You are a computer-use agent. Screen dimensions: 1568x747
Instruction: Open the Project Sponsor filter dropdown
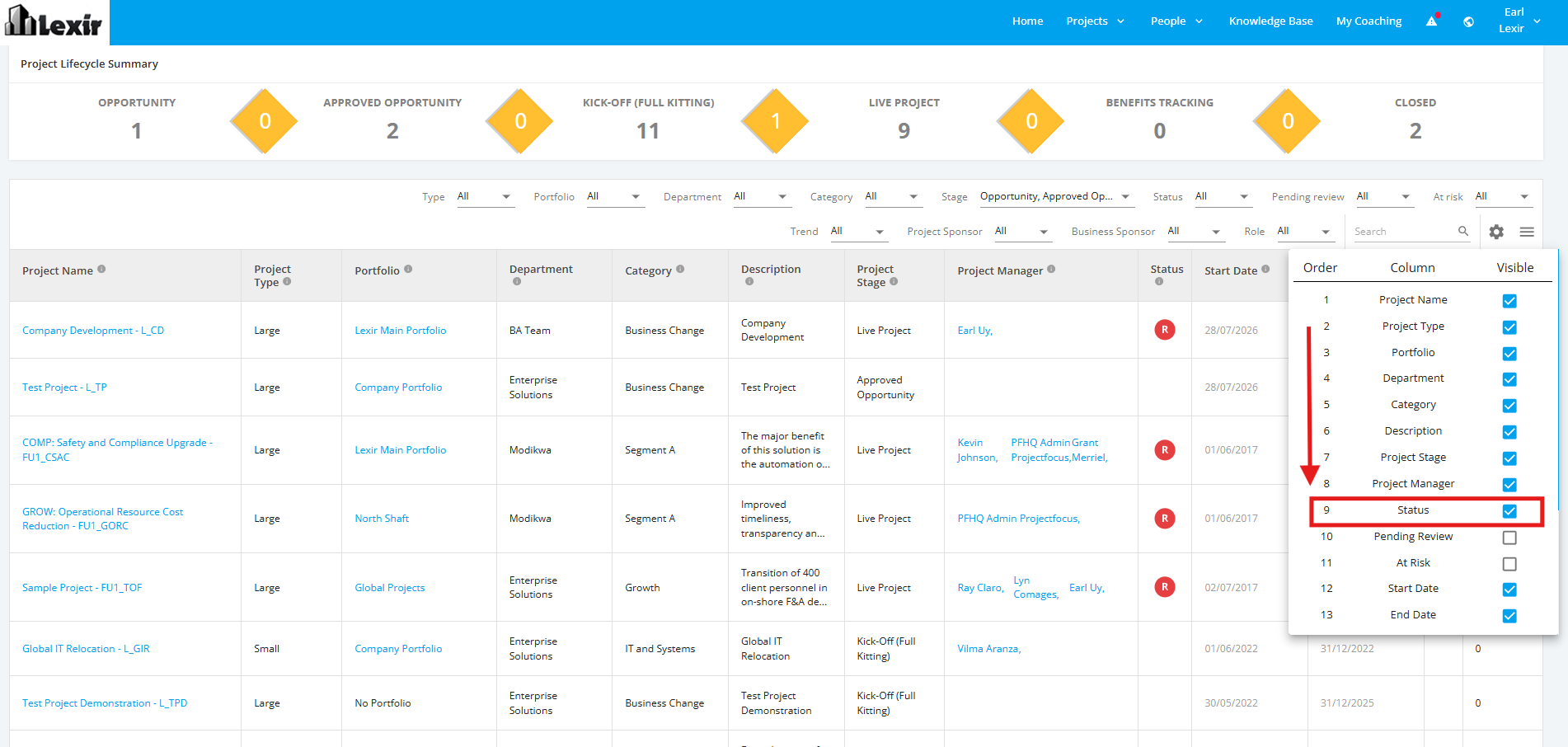coord(1023,231)
